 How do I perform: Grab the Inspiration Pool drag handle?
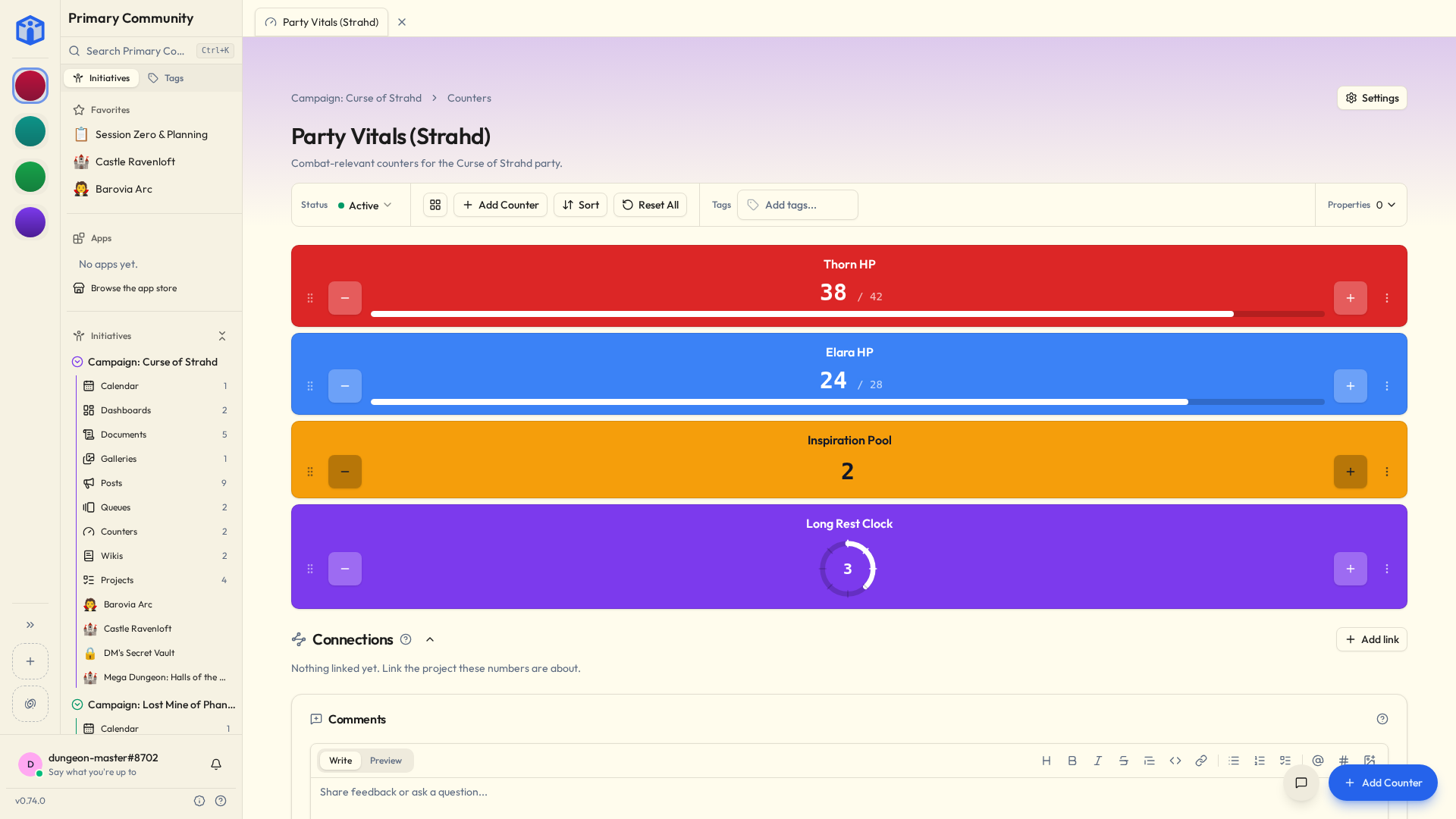(x=310, y=472)
